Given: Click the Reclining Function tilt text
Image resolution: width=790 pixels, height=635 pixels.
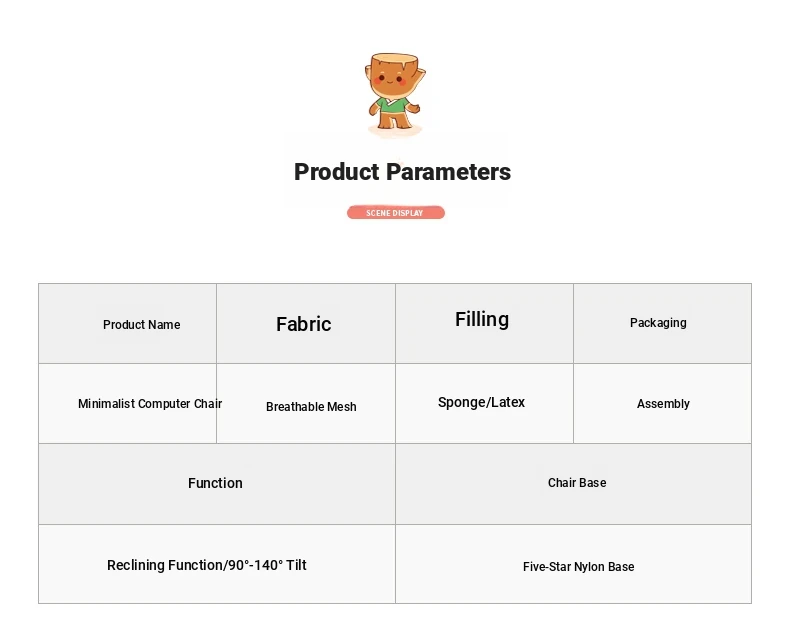Looking at the screenshot, I should coord(207,565).
